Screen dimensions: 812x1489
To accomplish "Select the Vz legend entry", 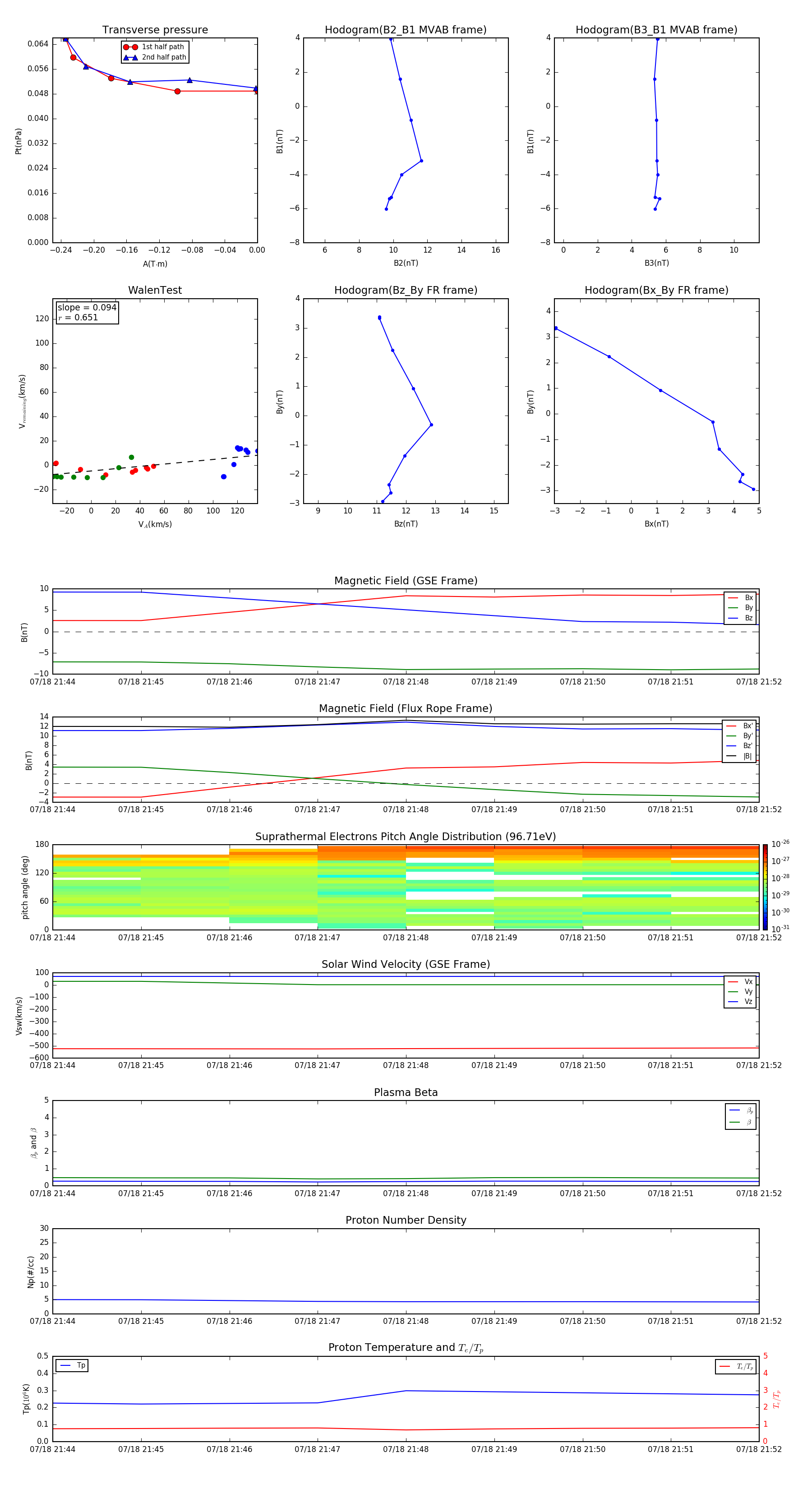I will tap(740, 1002).
